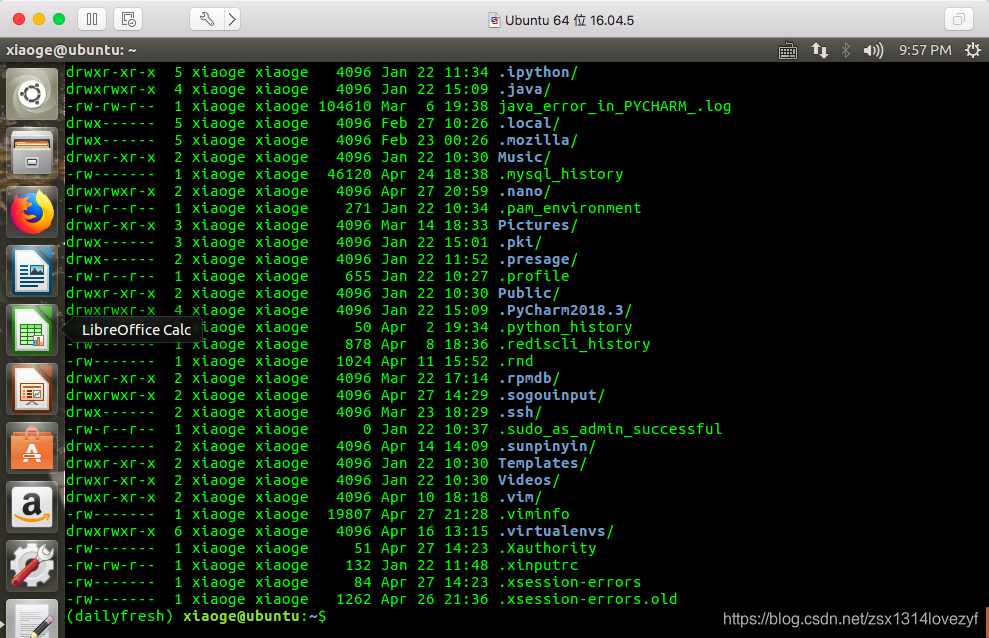The image size is (989, 638).
Task: Click the .sunpinyin/ directory name
Action: click(547, 447)
